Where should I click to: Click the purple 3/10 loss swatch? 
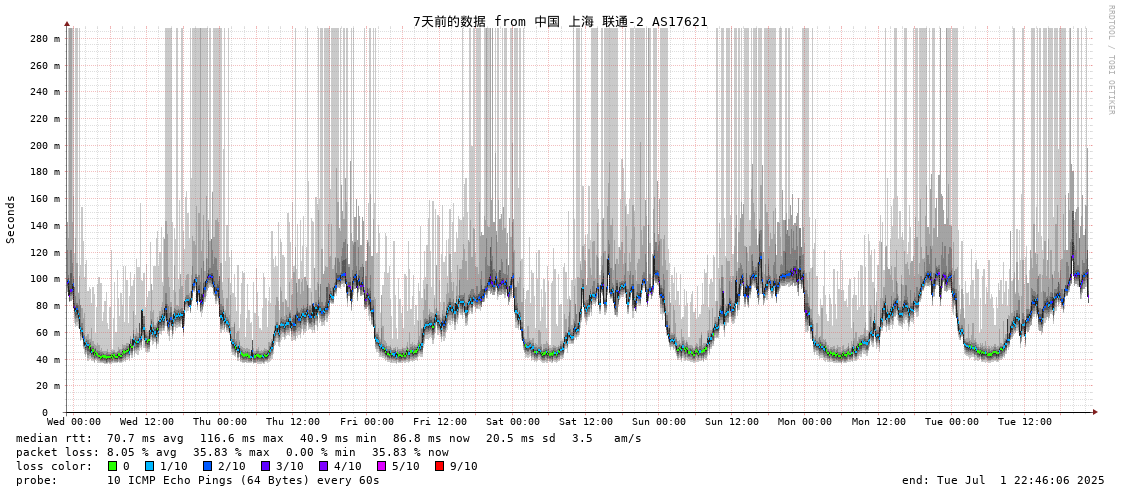tap(265, 466)
